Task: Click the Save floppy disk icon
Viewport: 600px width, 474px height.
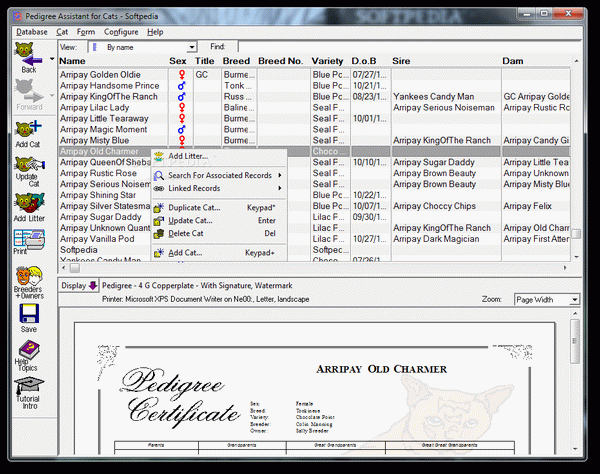Action: tap(28, 319)
